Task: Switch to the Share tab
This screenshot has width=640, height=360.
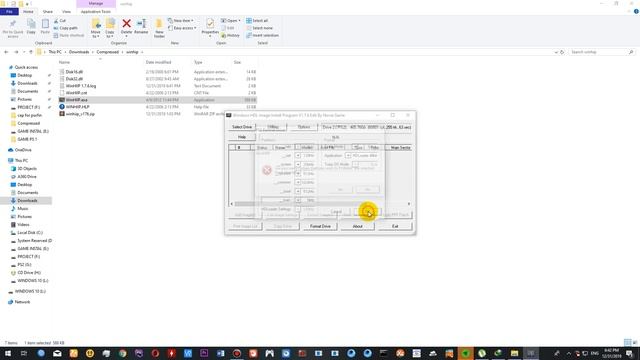Action: pyautogui.click(x=48, y=11)
